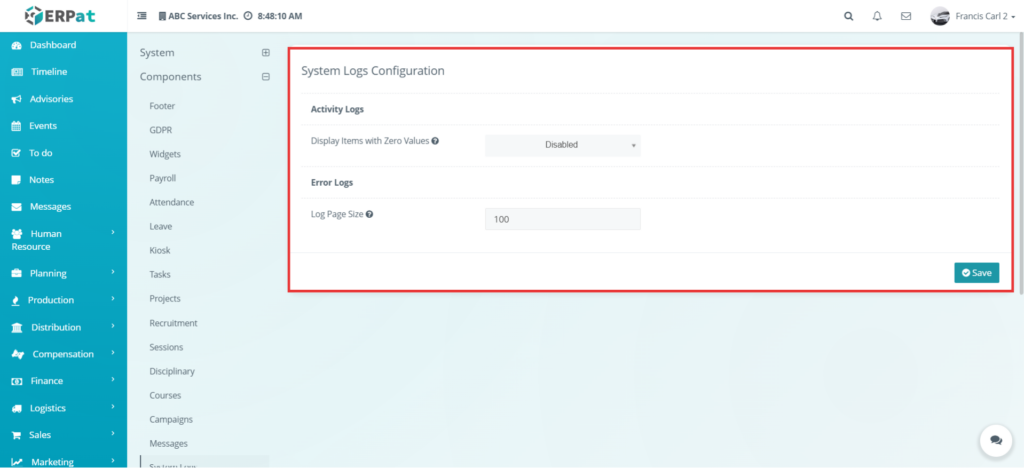Toggle the sidebar collapse icon
The height and width of the screenshot is (468, 1024).
tap(142, 16)
